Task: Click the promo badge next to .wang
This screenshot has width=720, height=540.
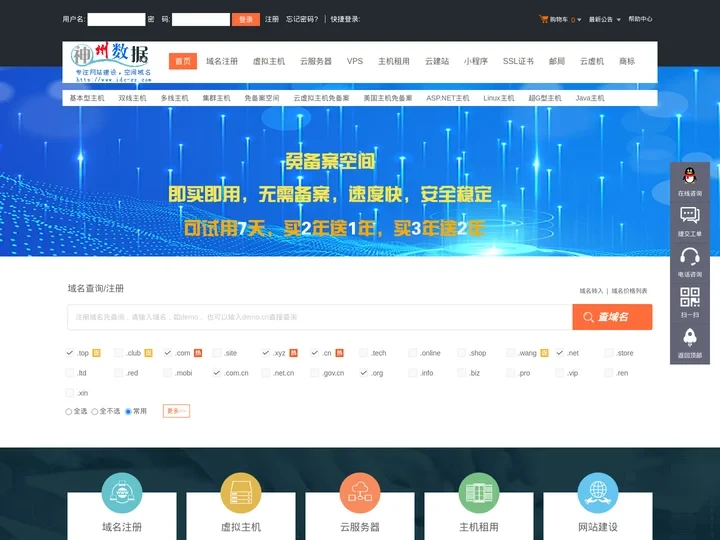Action: (x=544, y=353)
